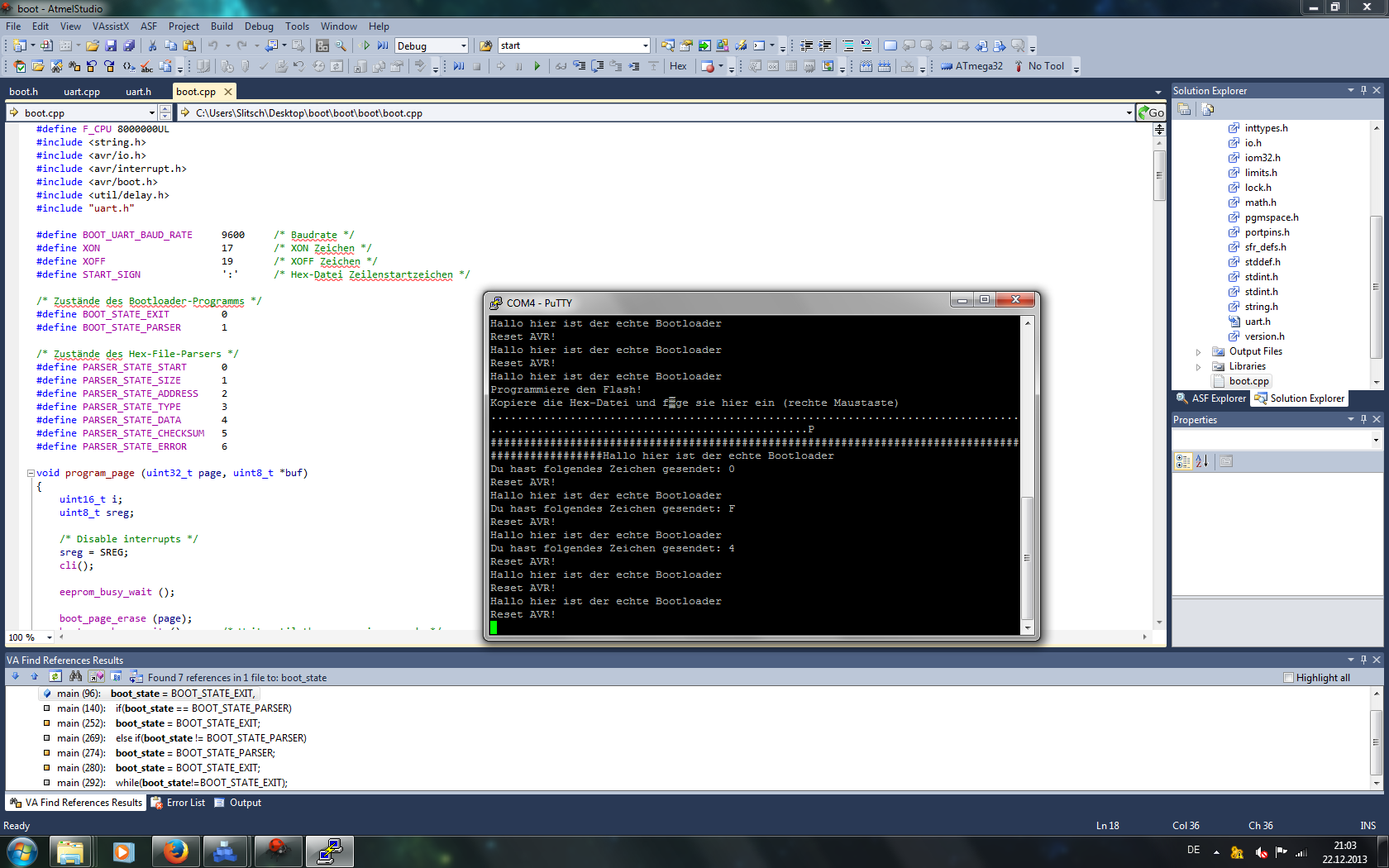Switch to the boot.h tab
The image size is (1389, 868).
tap(23, 92)
